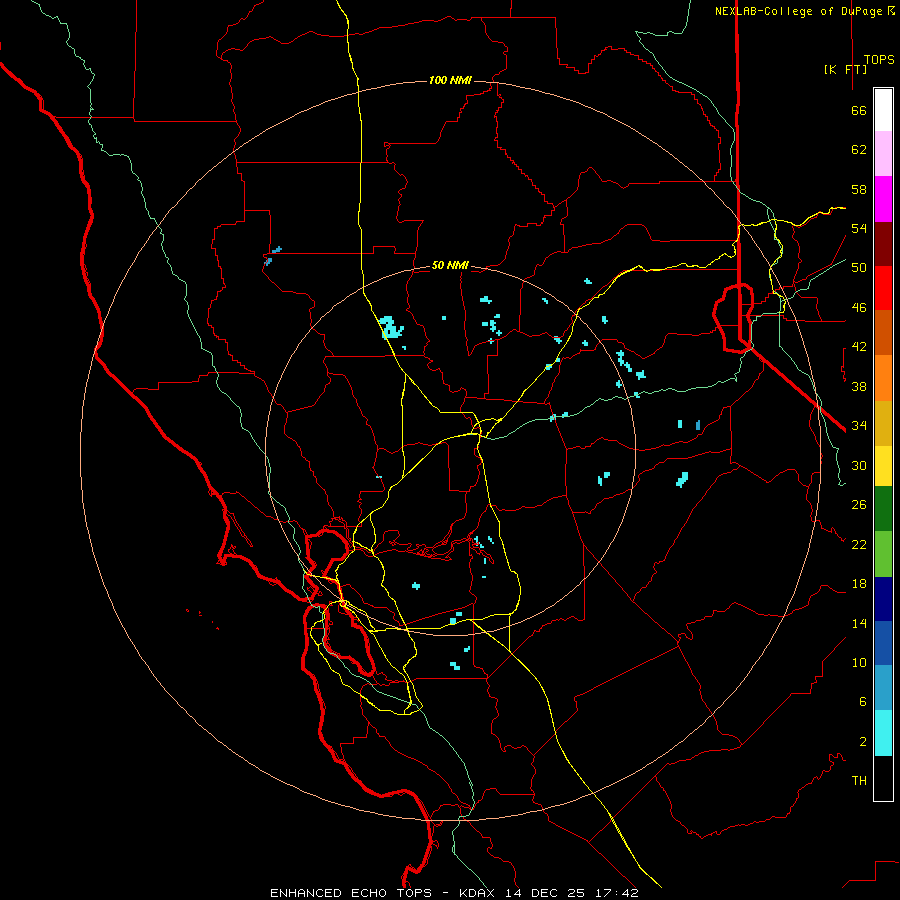Click the "14 DEC 25" date stamp

point(545,893)
